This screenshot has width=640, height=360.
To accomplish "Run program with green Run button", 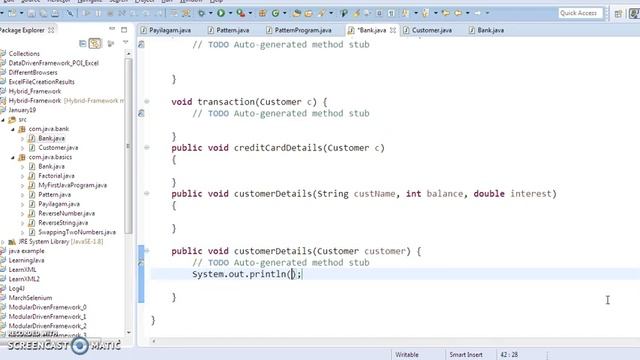I will tap(221, 13).
